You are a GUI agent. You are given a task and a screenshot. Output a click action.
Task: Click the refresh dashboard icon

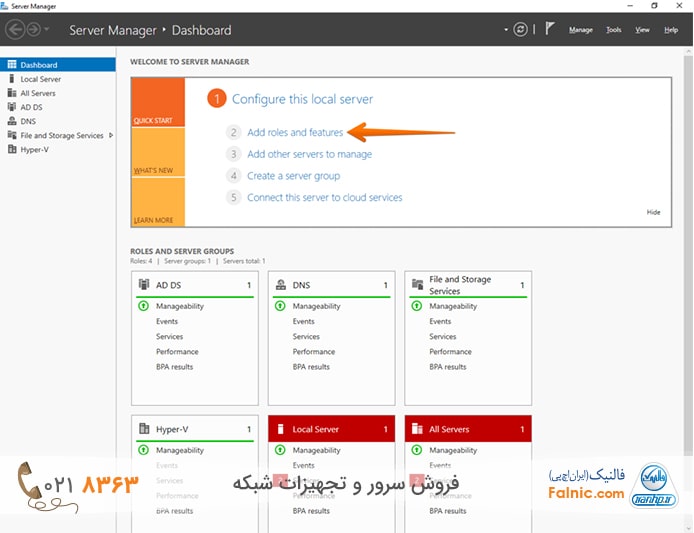tap(520, 30)
